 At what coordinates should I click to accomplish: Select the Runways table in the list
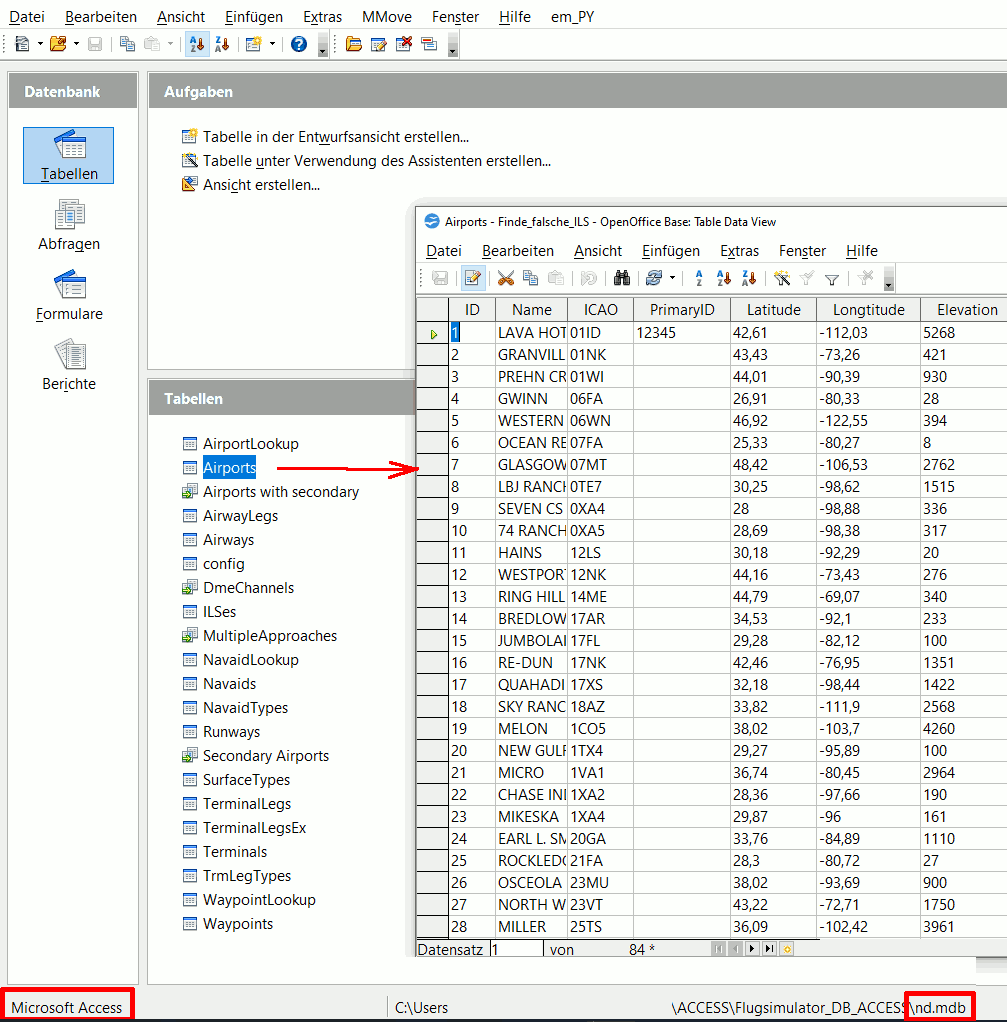pos(231,732)
